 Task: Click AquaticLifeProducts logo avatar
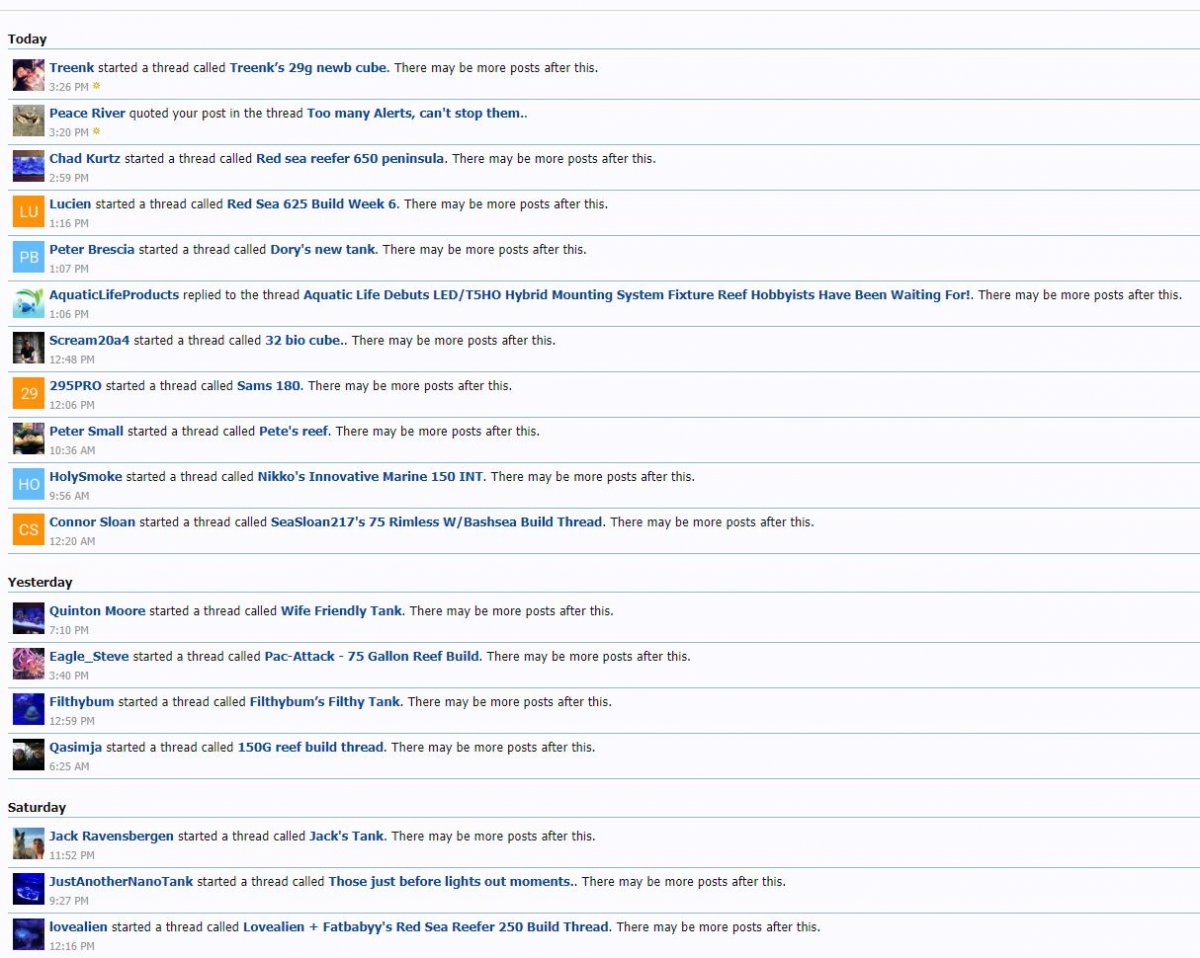click(29, 302)
